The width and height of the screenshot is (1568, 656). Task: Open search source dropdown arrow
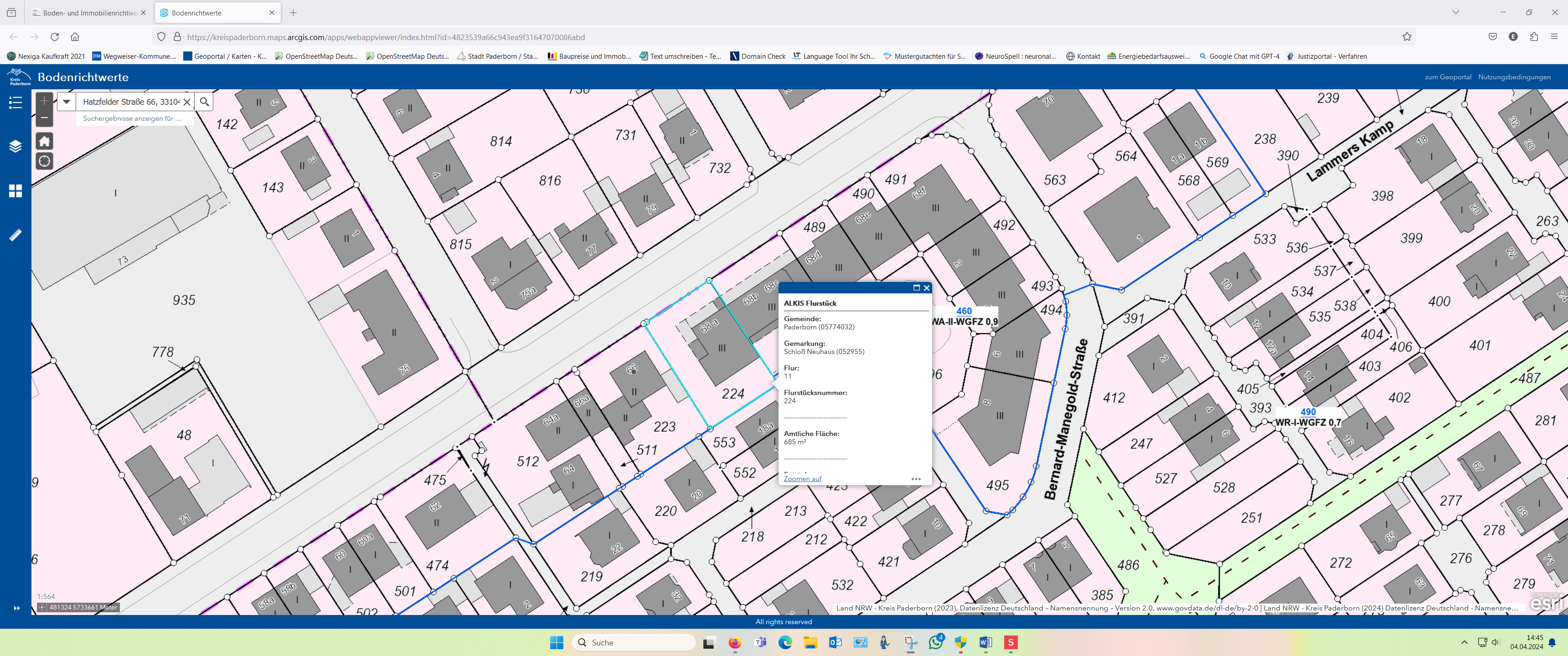[x=67, y=102]
